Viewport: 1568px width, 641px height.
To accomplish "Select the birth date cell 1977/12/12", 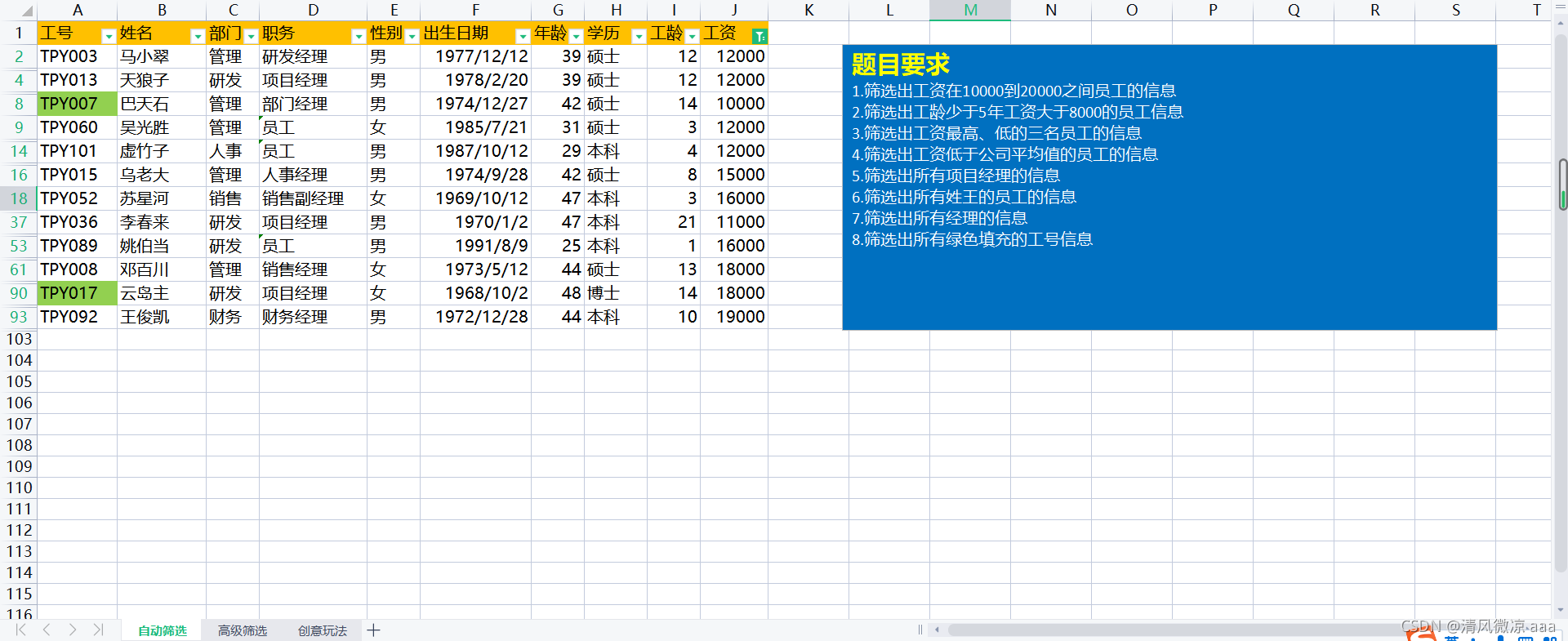I will 476,56.
